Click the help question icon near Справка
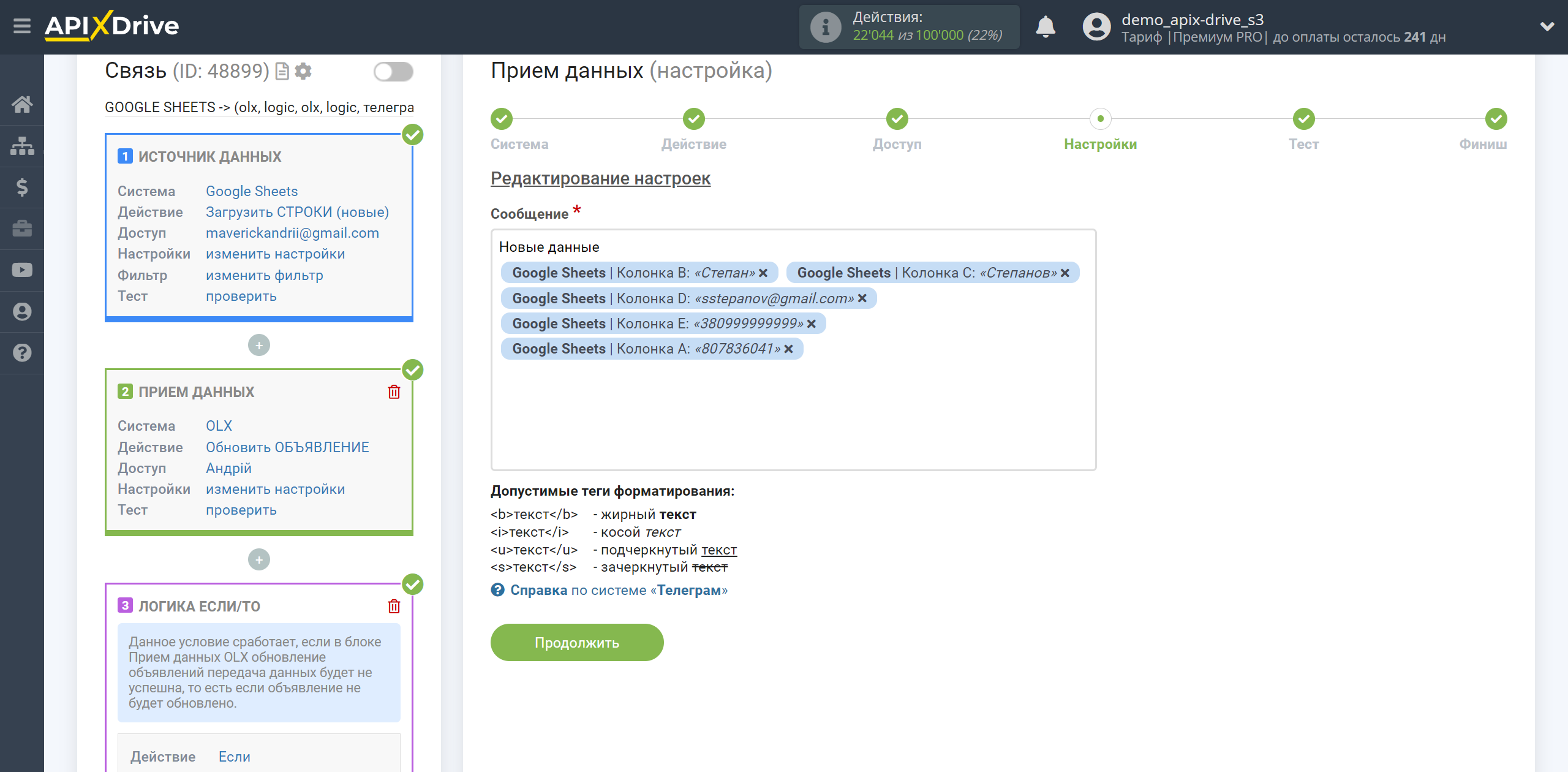 click(x=497, y=590)
